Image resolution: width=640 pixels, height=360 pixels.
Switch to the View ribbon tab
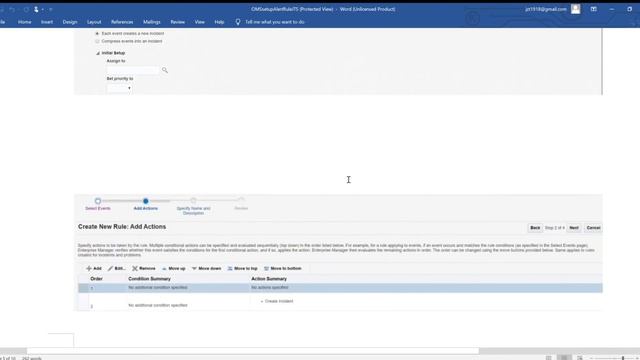tap(200, 22)
